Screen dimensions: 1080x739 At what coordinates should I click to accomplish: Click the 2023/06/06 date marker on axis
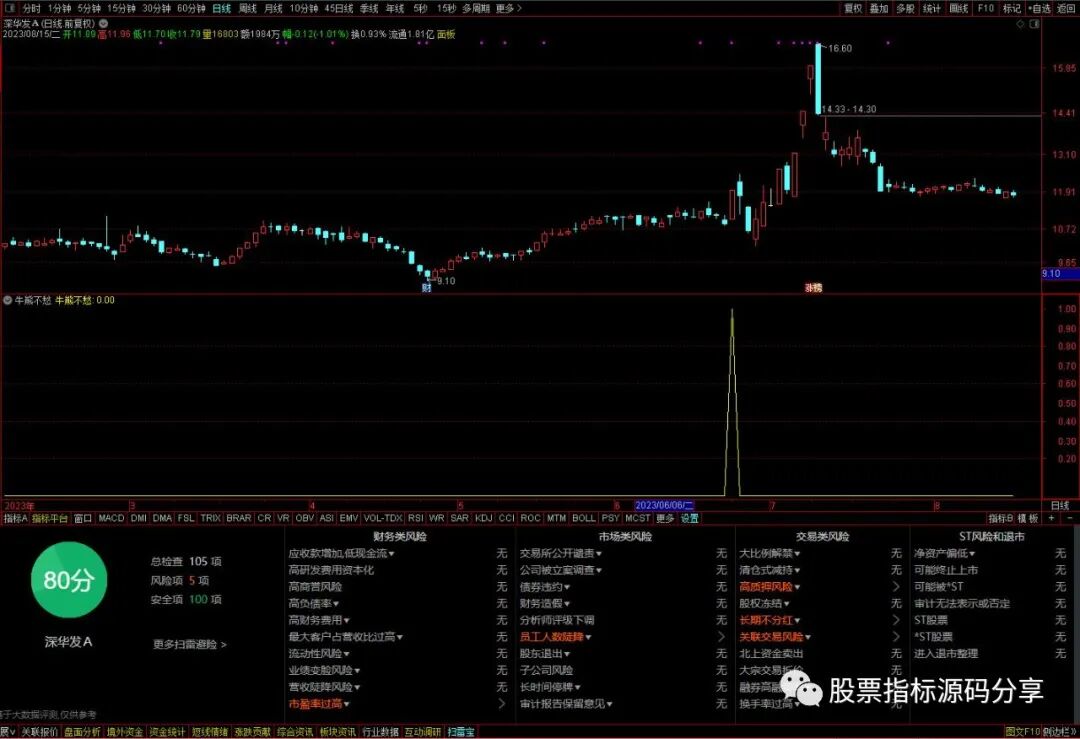(x=664, y=506)
